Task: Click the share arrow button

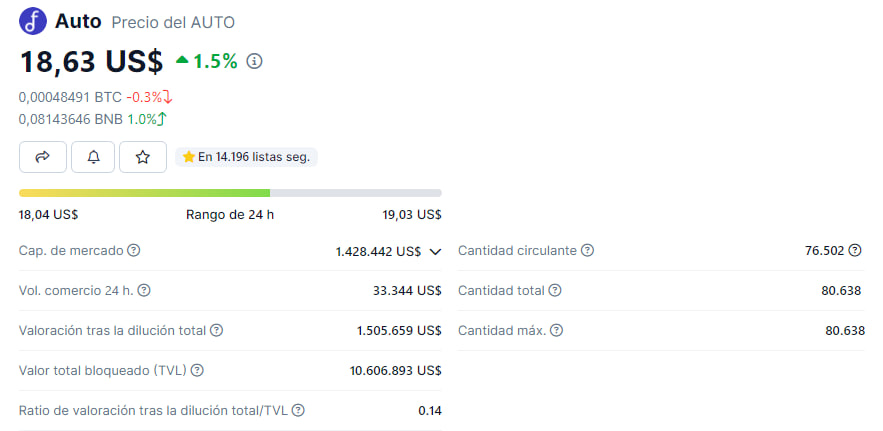Action: (x=43, y=157)
